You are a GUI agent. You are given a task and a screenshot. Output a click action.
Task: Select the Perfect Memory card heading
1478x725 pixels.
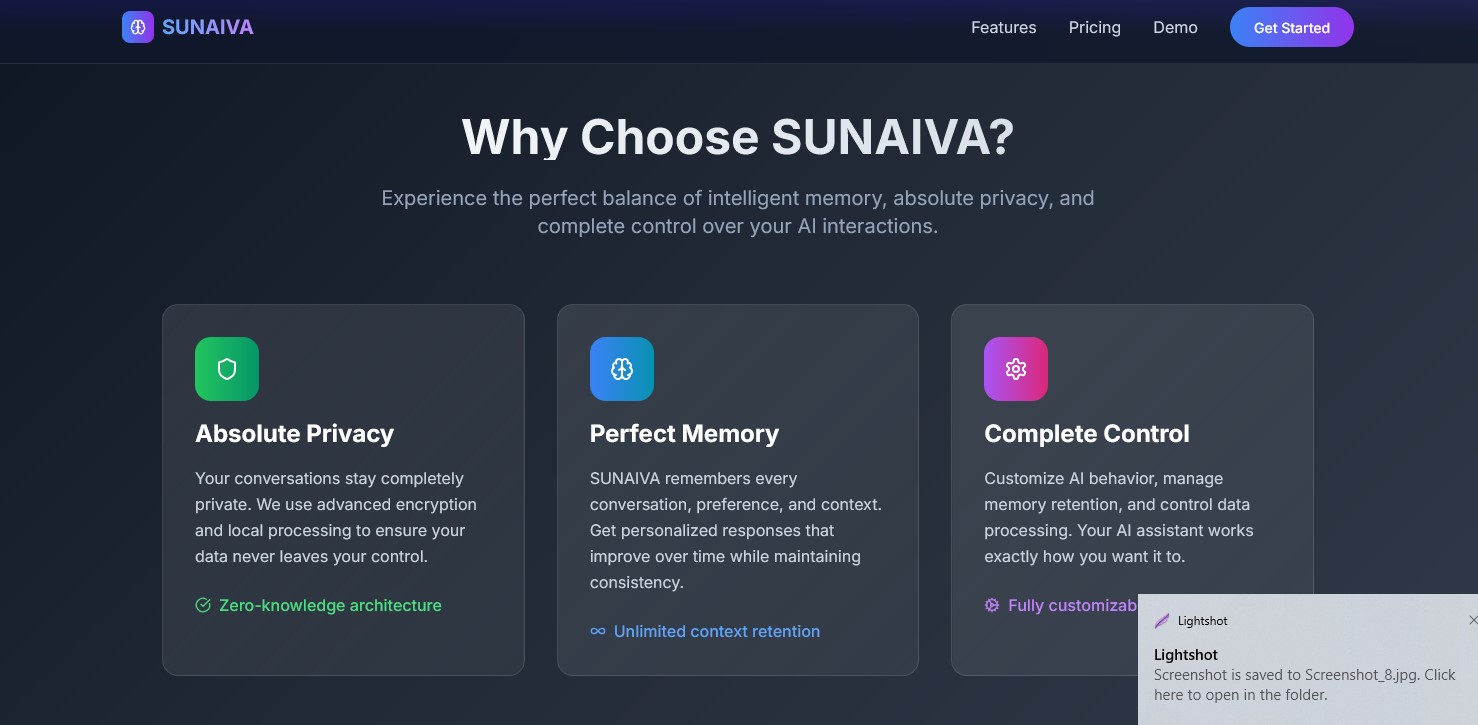click(x=684, y=433)
